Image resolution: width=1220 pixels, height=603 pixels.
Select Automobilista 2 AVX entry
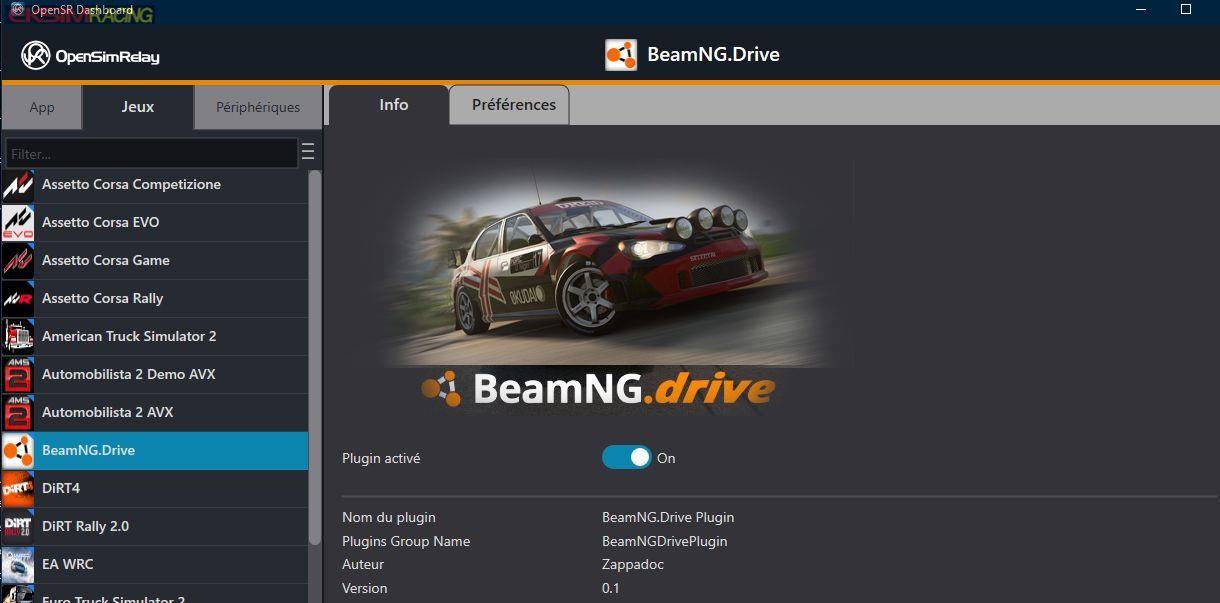point(155,413)
